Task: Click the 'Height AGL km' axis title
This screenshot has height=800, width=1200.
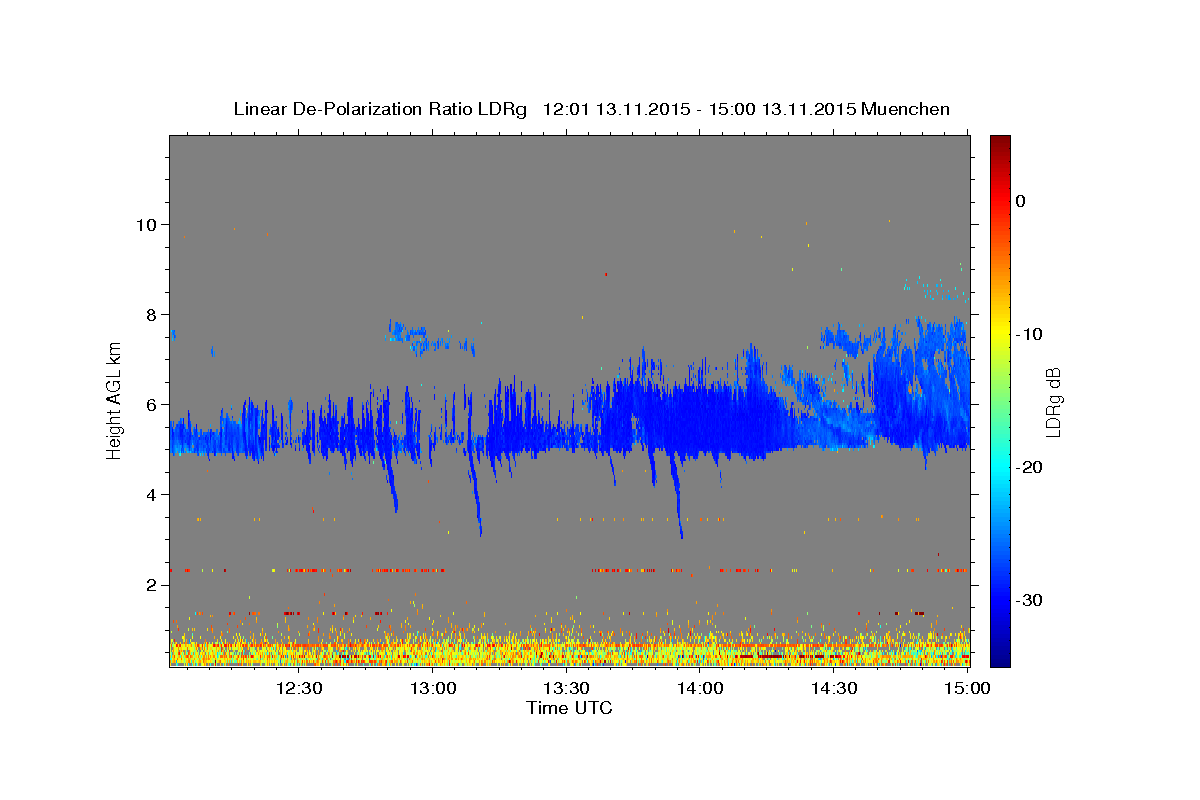Action: tap(114, 402)
